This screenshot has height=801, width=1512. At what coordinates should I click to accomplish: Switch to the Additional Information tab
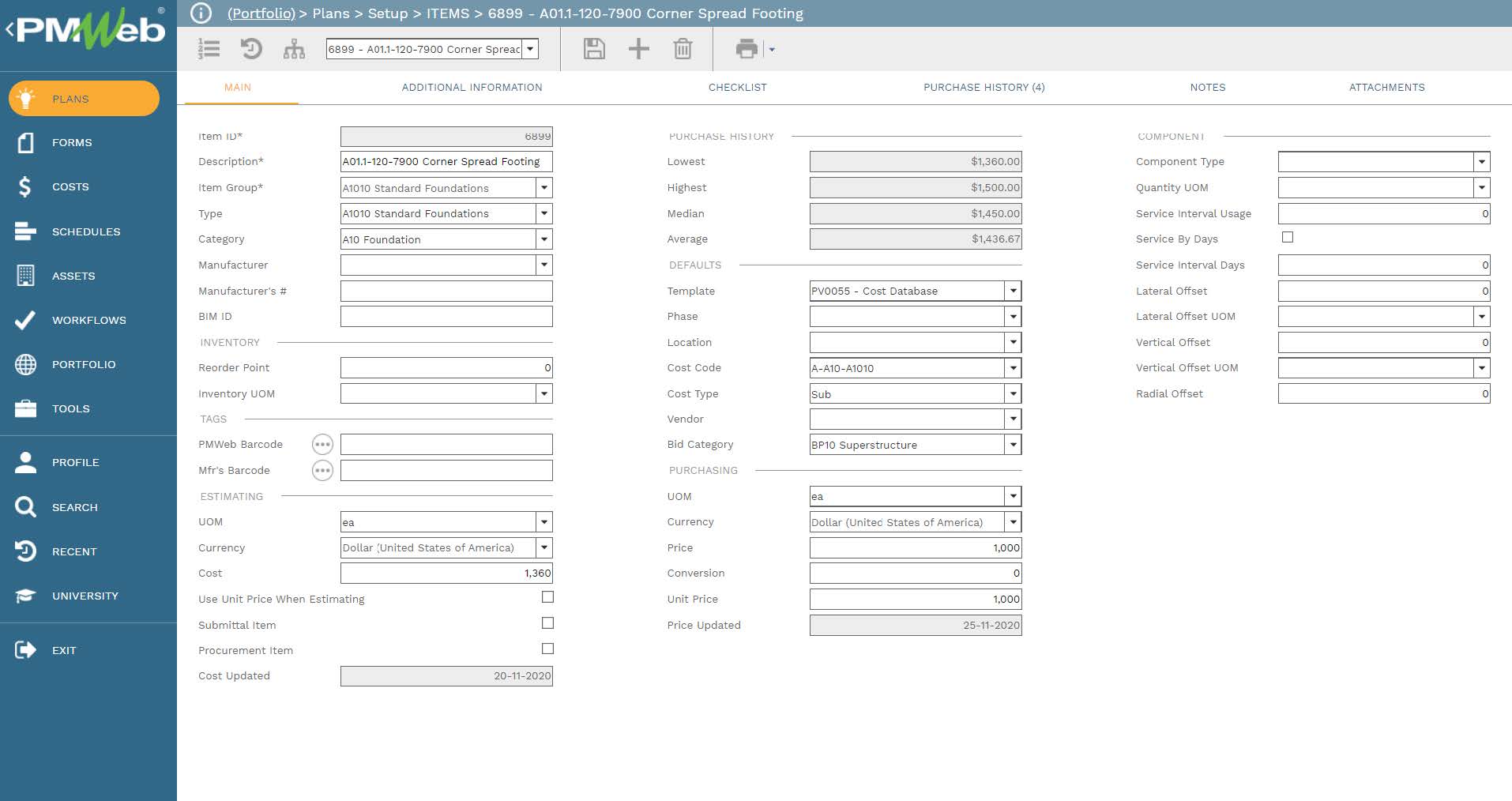[472, 88]
